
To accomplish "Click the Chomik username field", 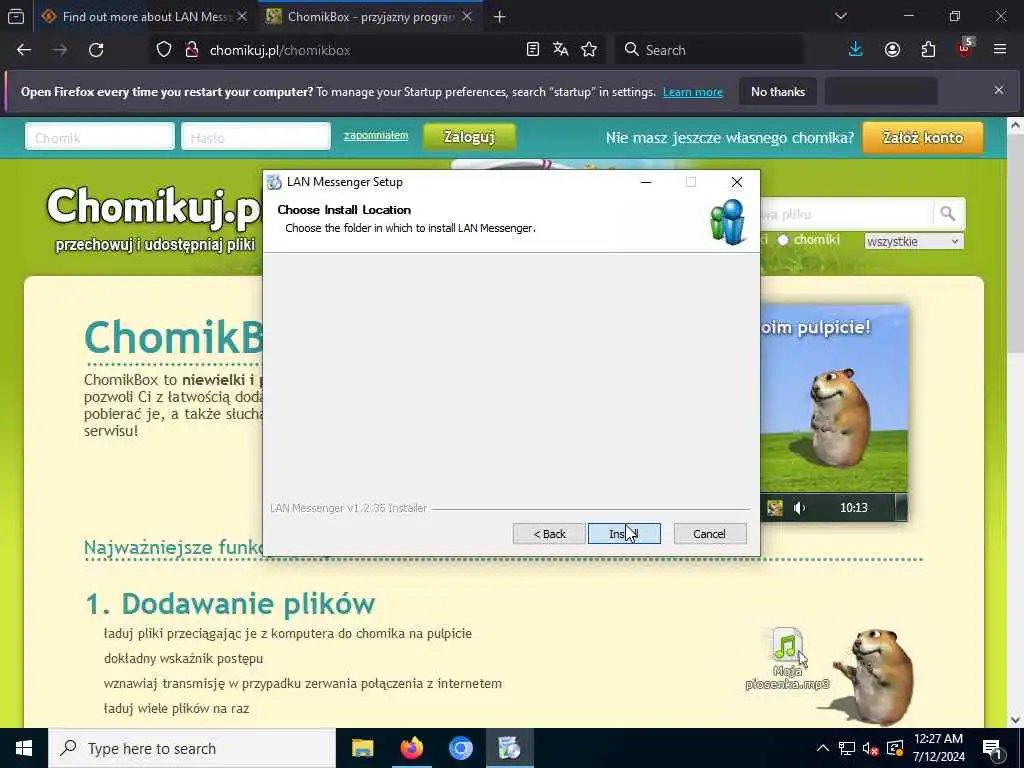I will [100, 137].
